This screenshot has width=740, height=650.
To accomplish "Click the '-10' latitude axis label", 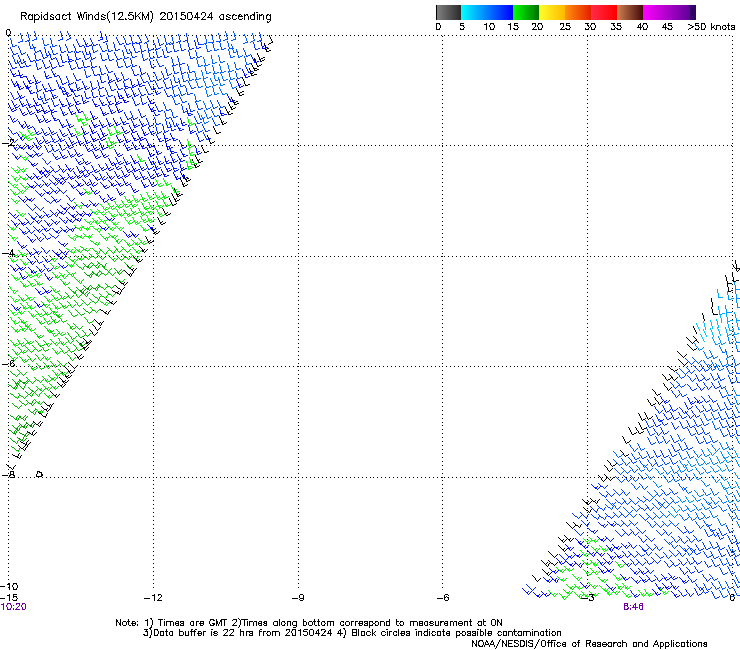I will pos(9,587).
